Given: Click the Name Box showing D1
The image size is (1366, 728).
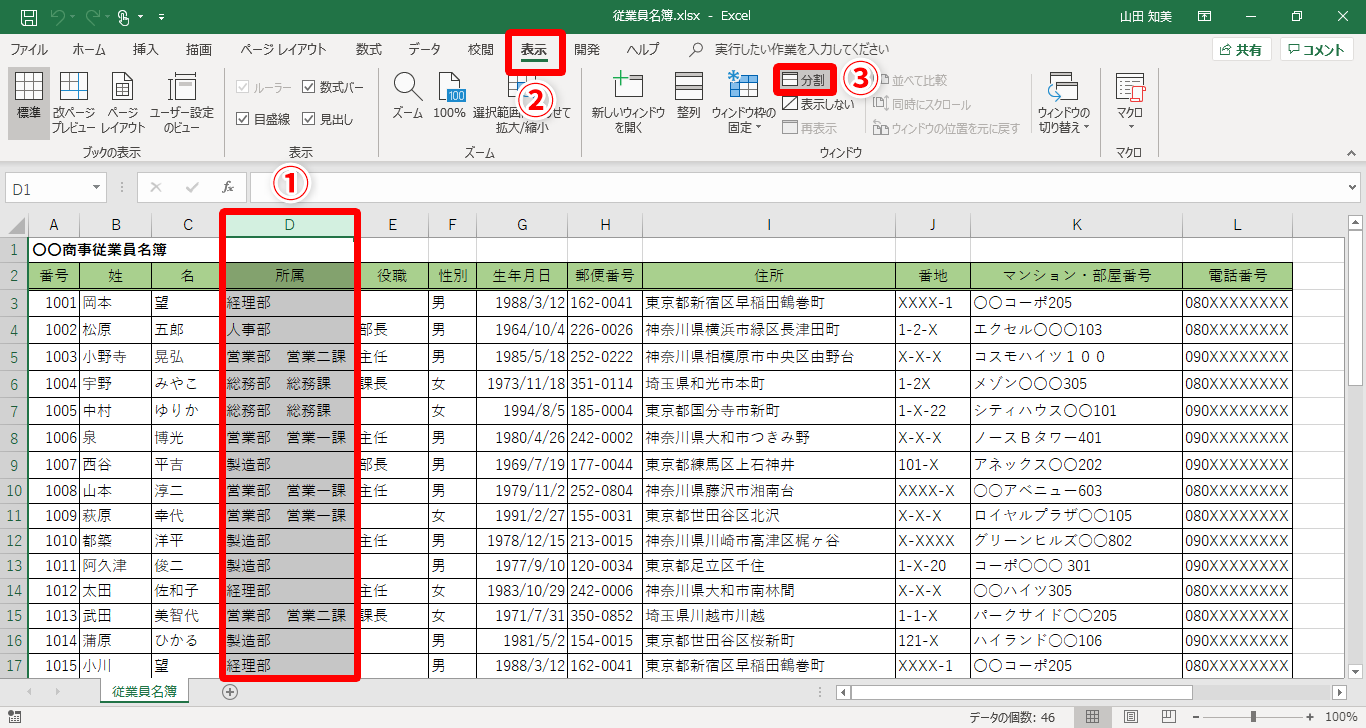Looking at the screenshot, I should pos(47,187).
